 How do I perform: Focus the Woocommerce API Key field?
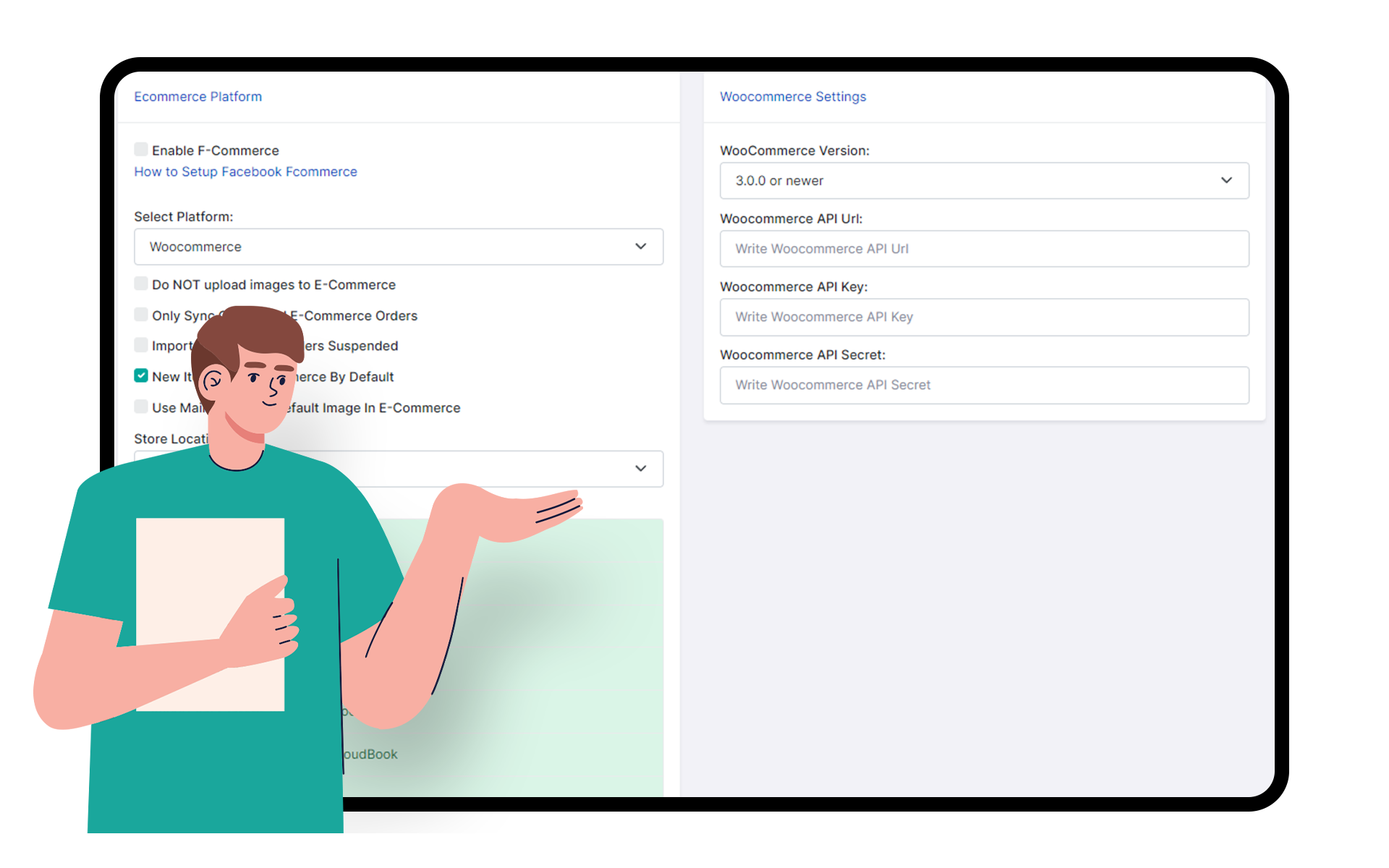coord(985,317)
